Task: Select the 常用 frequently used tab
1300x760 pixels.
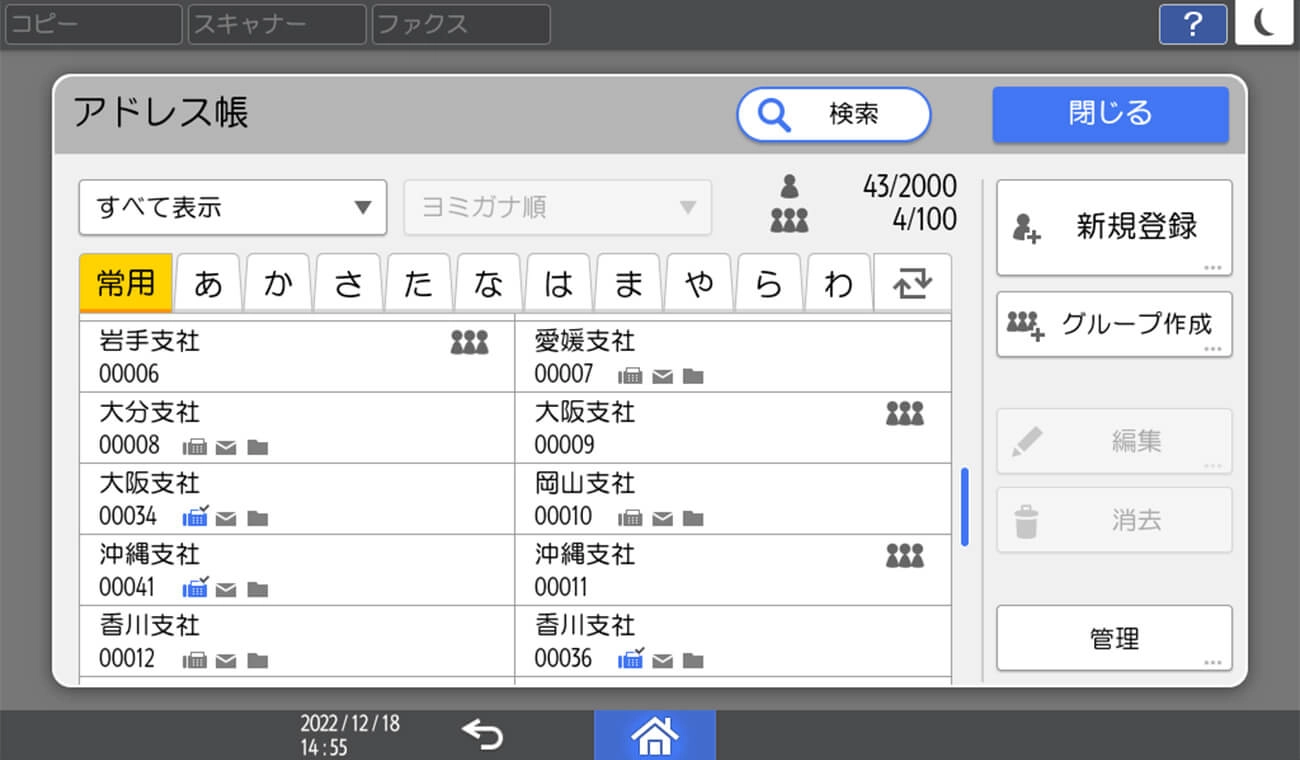Action: (x=124, y=283)
